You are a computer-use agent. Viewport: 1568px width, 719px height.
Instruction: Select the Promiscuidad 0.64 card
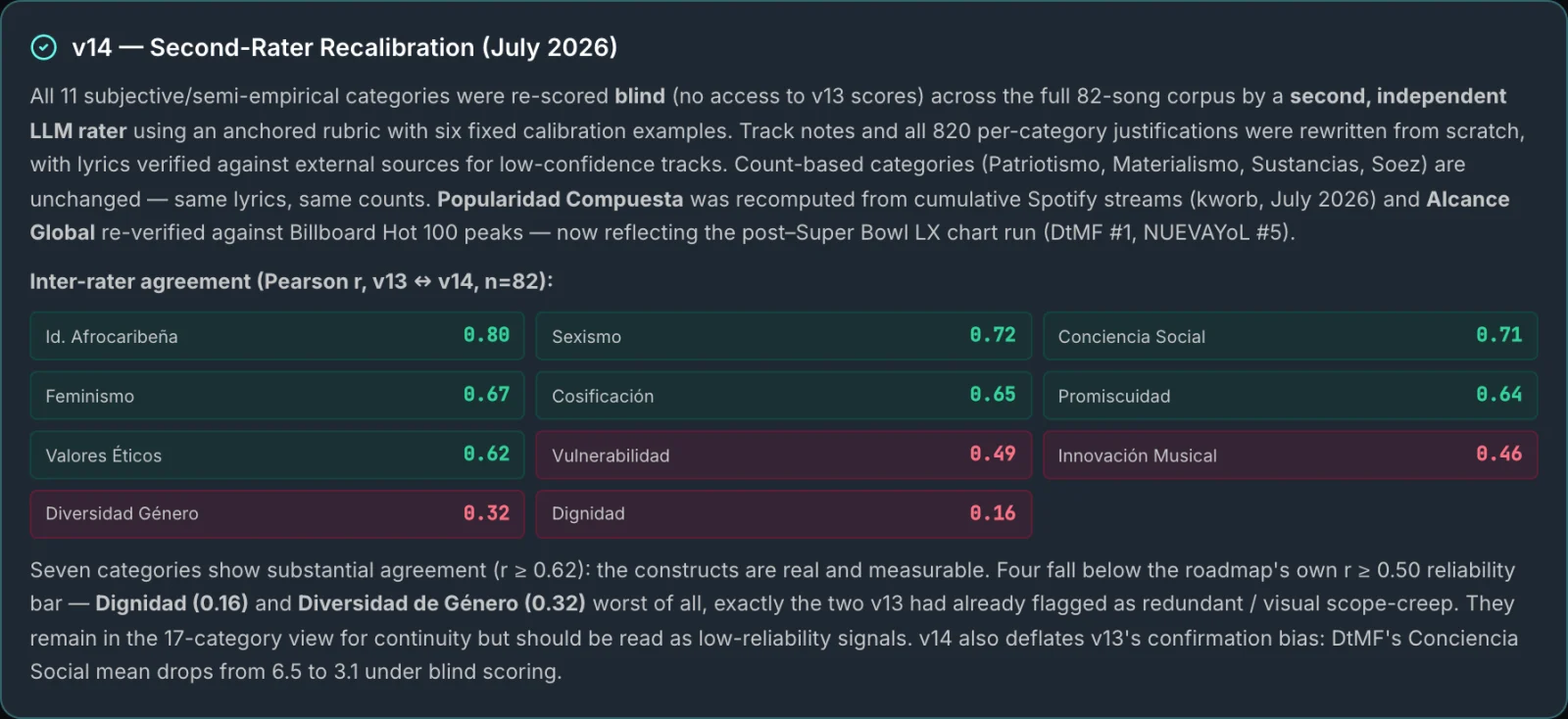(x=1290, y=396)
